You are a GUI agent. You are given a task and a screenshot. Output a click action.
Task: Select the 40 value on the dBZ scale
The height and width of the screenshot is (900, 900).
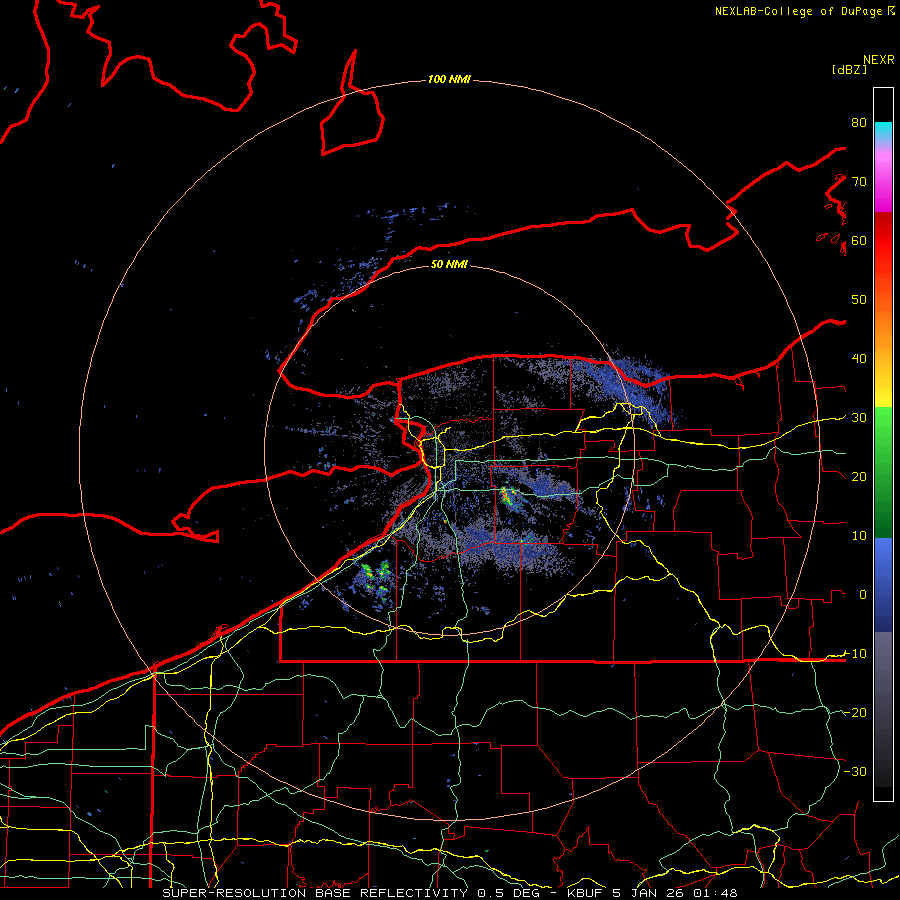[859, 359]
